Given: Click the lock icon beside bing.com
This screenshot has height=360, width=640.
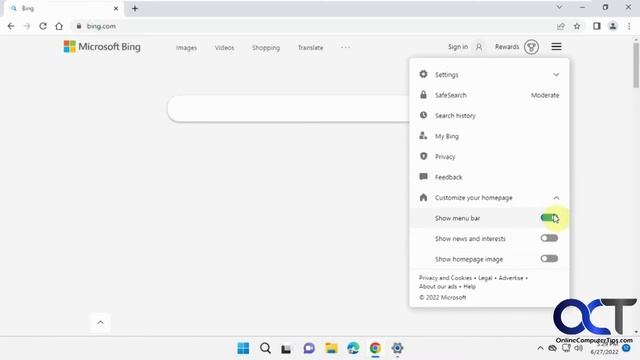Looking at the screenshot, I should tap(79, 26).
